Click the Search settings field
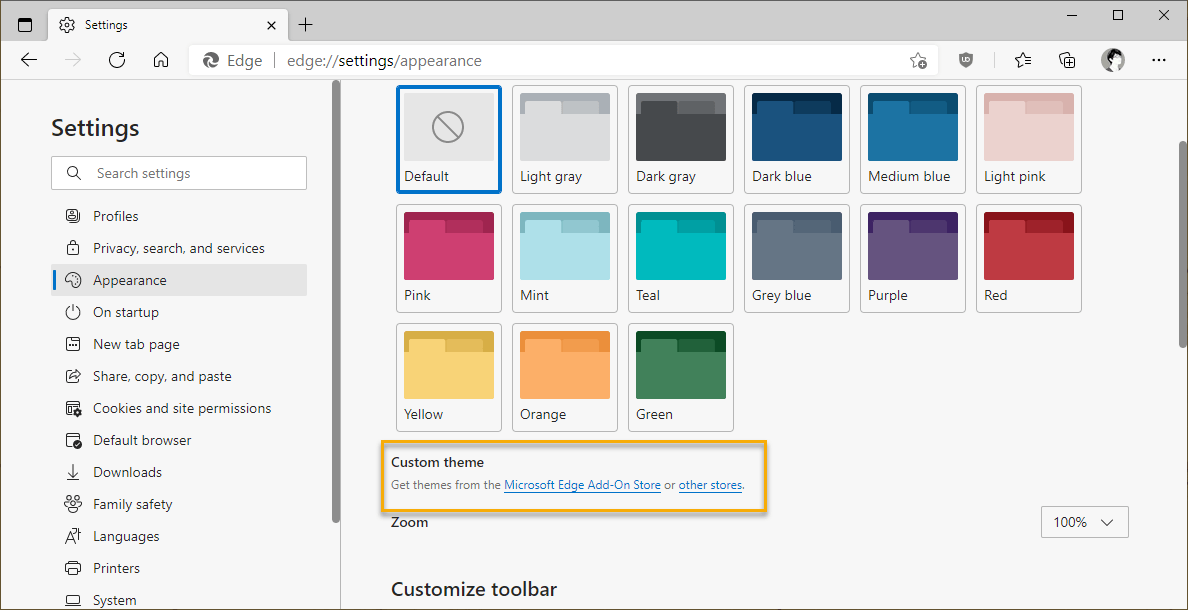 (178, 173)
